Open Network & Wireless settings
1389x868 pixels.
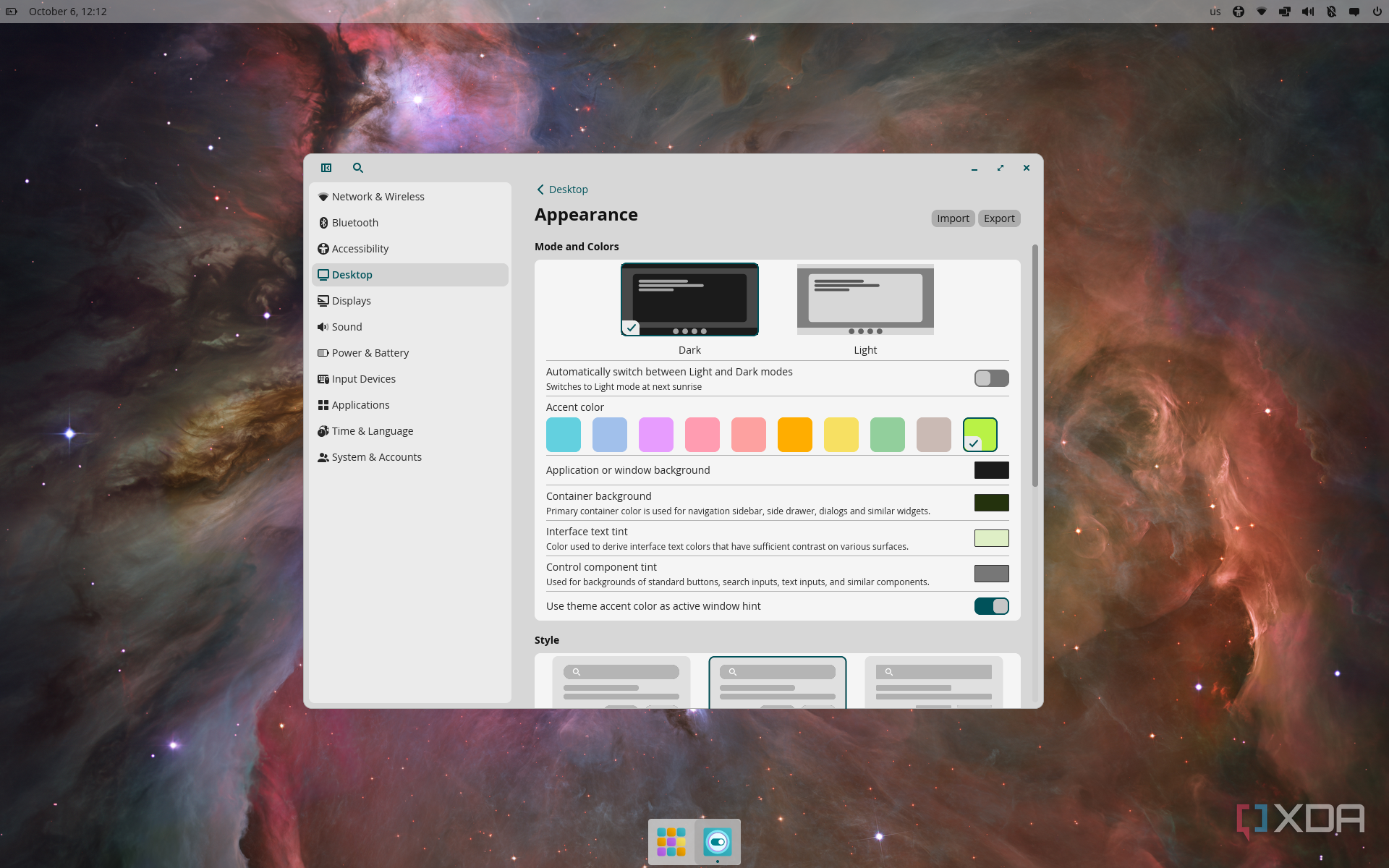coord(410,197)
